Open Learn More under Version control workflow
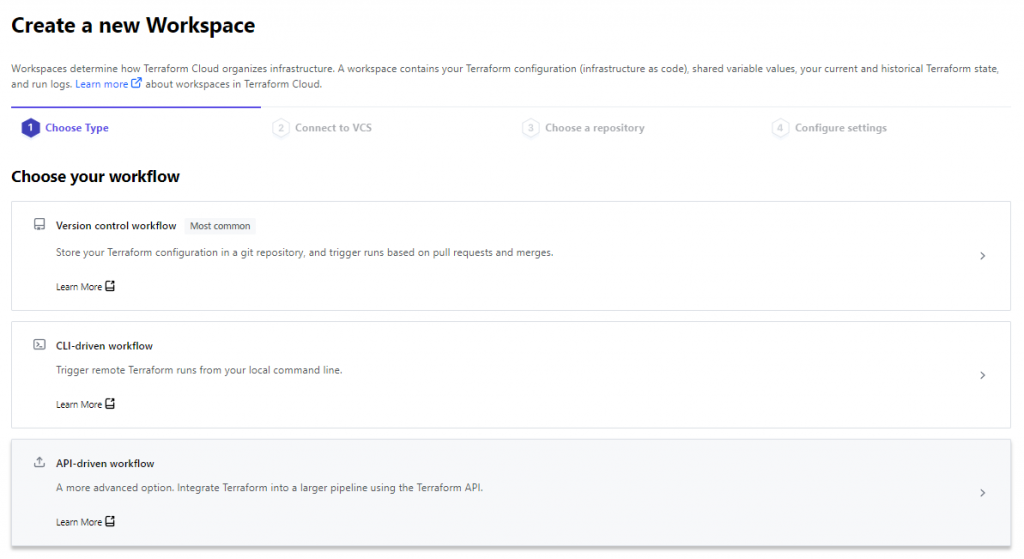 point(79,287)
